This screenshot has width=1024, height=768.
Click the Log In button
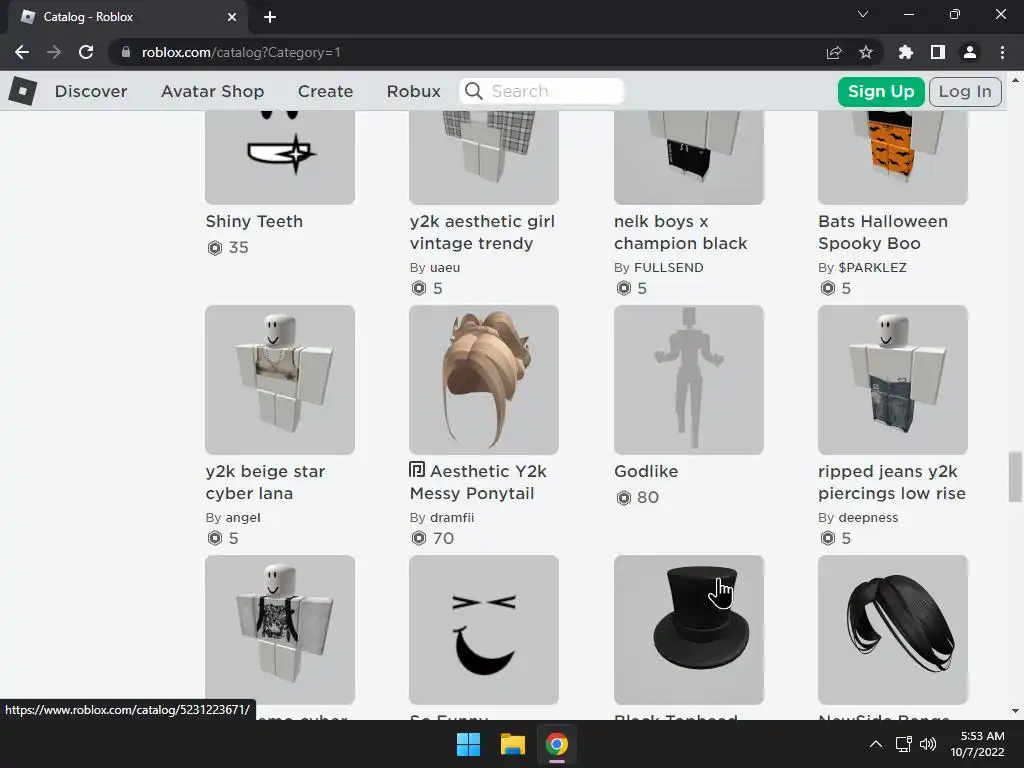965,91
